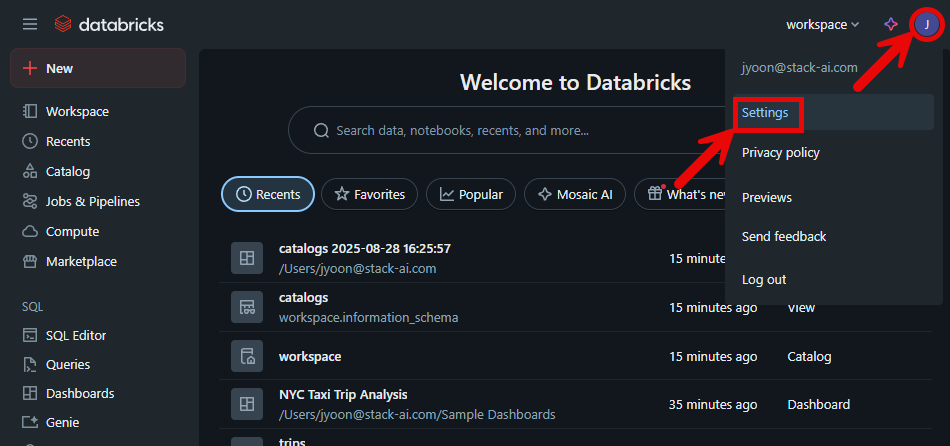Open Genie in the sidebar
The height and width of the screenshot is (446, 950).
[x=62, y=422]
